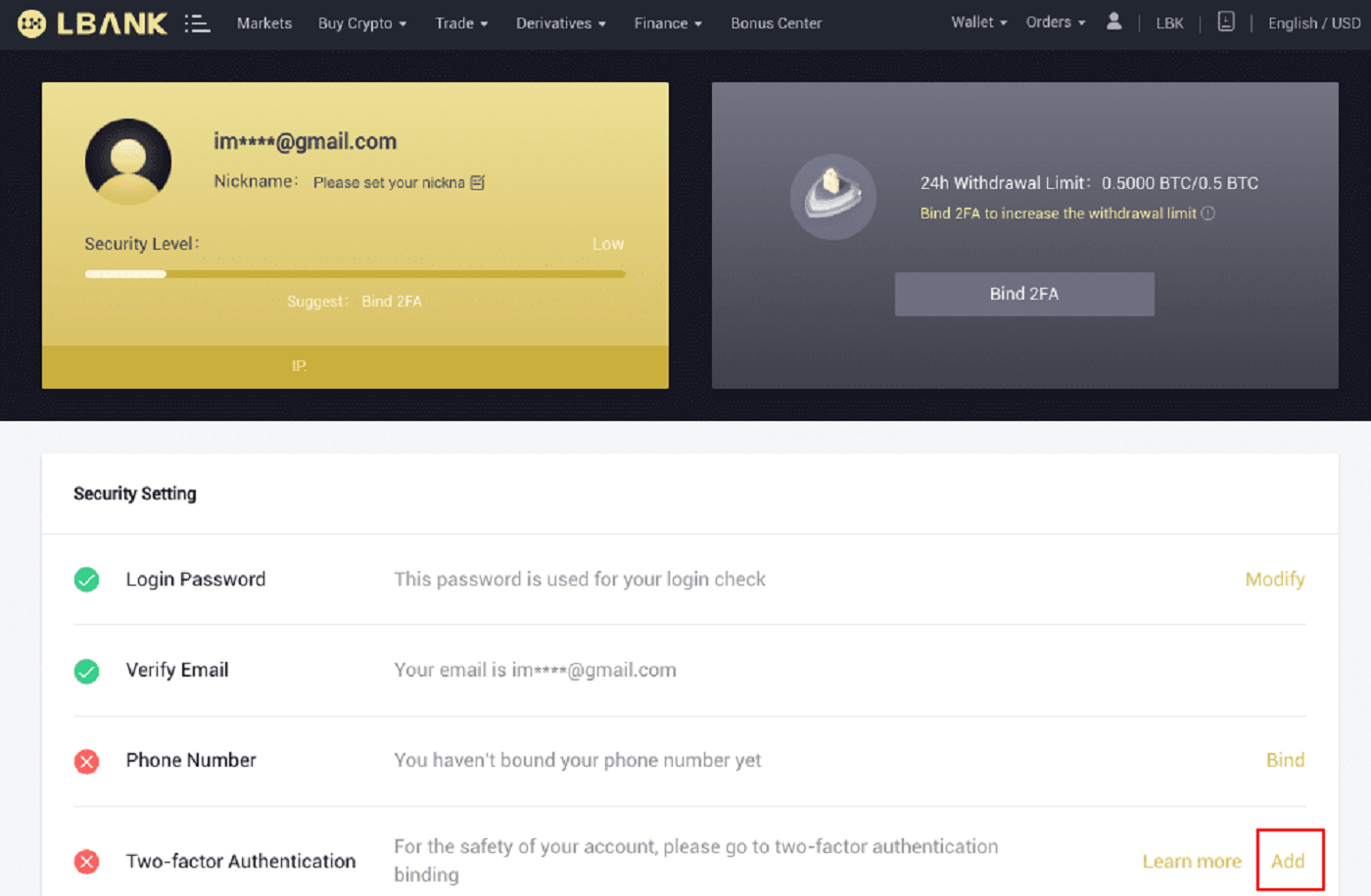Viewport: 1371px width, 896px height.
Task: Change language via English / USD
Action: [x=1314, y=24]
